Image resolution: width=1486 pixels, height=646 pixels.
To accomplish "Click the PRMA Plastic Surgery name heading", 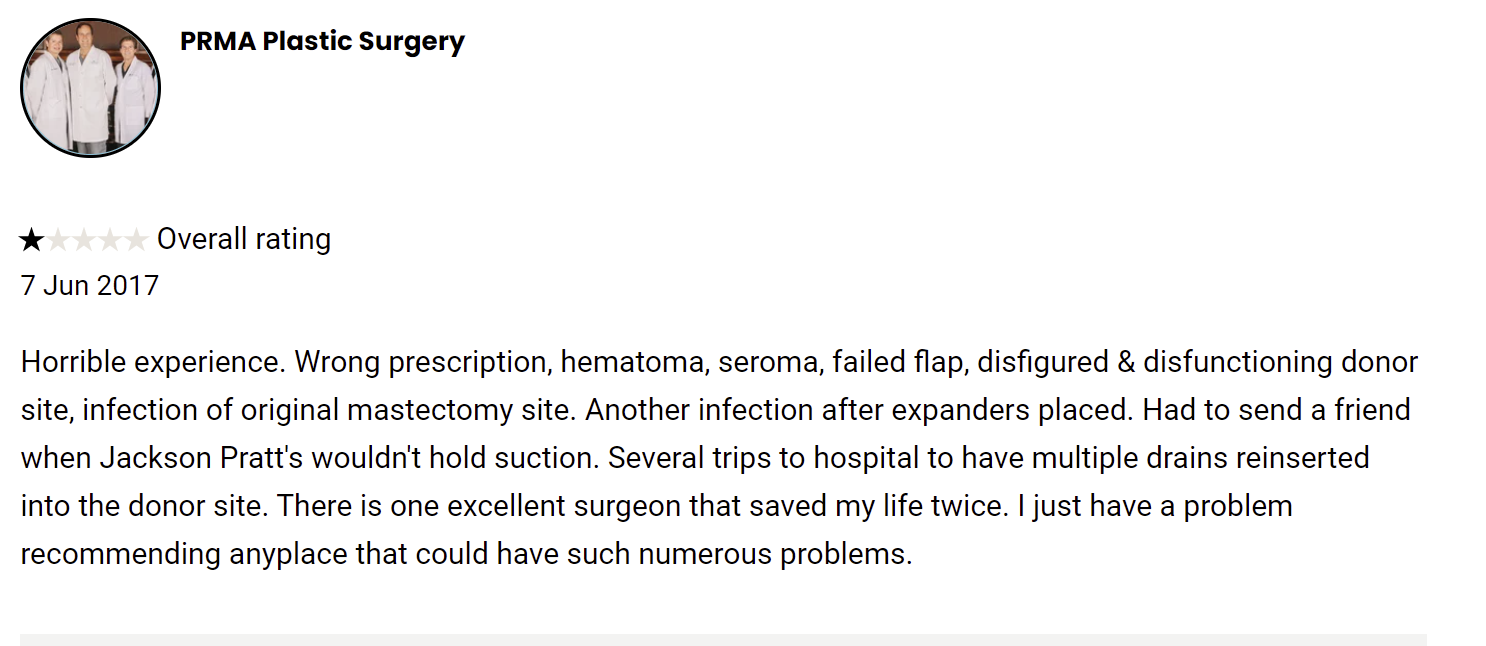I will 322,41.
